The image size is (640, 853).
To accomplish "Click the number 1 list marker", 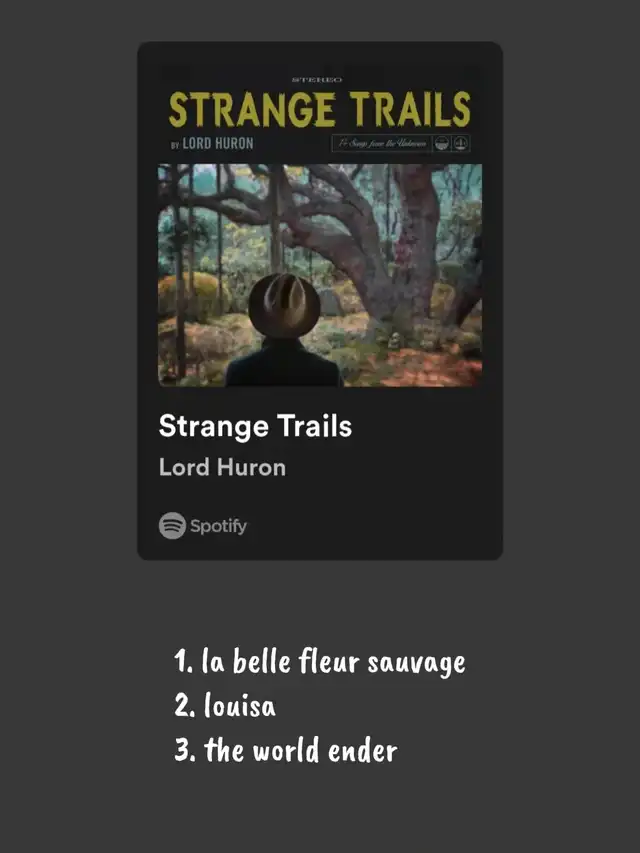I will (x=182, y=662).
